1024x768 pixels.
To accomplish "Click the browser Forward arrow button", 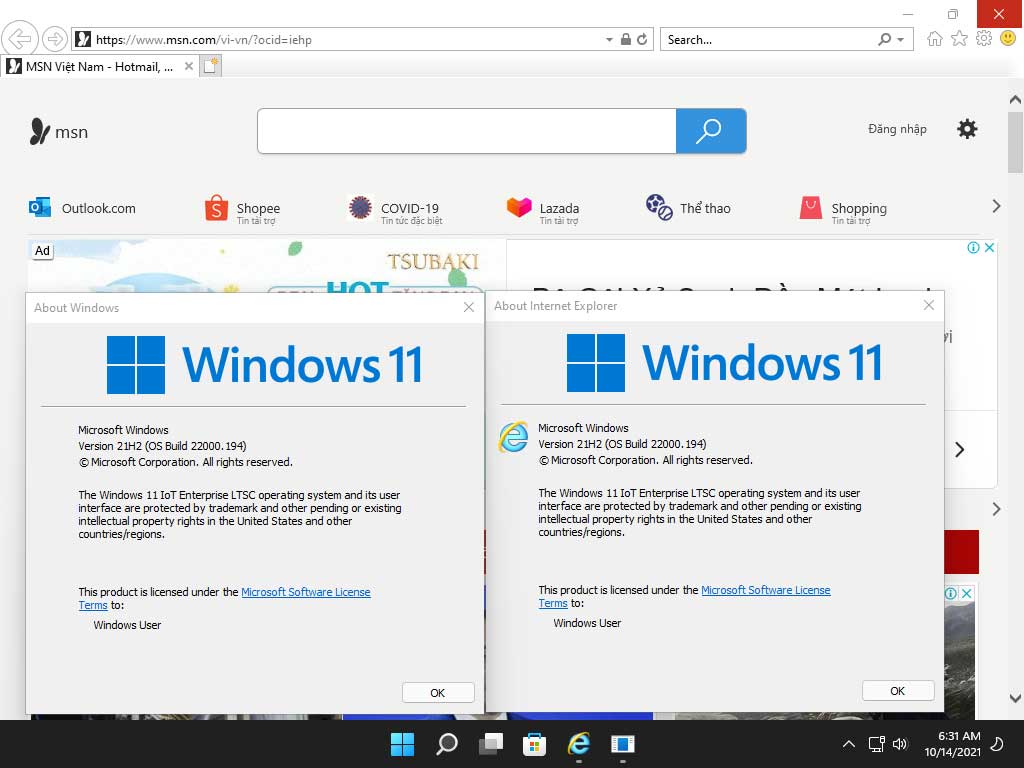I will [55, 39].
